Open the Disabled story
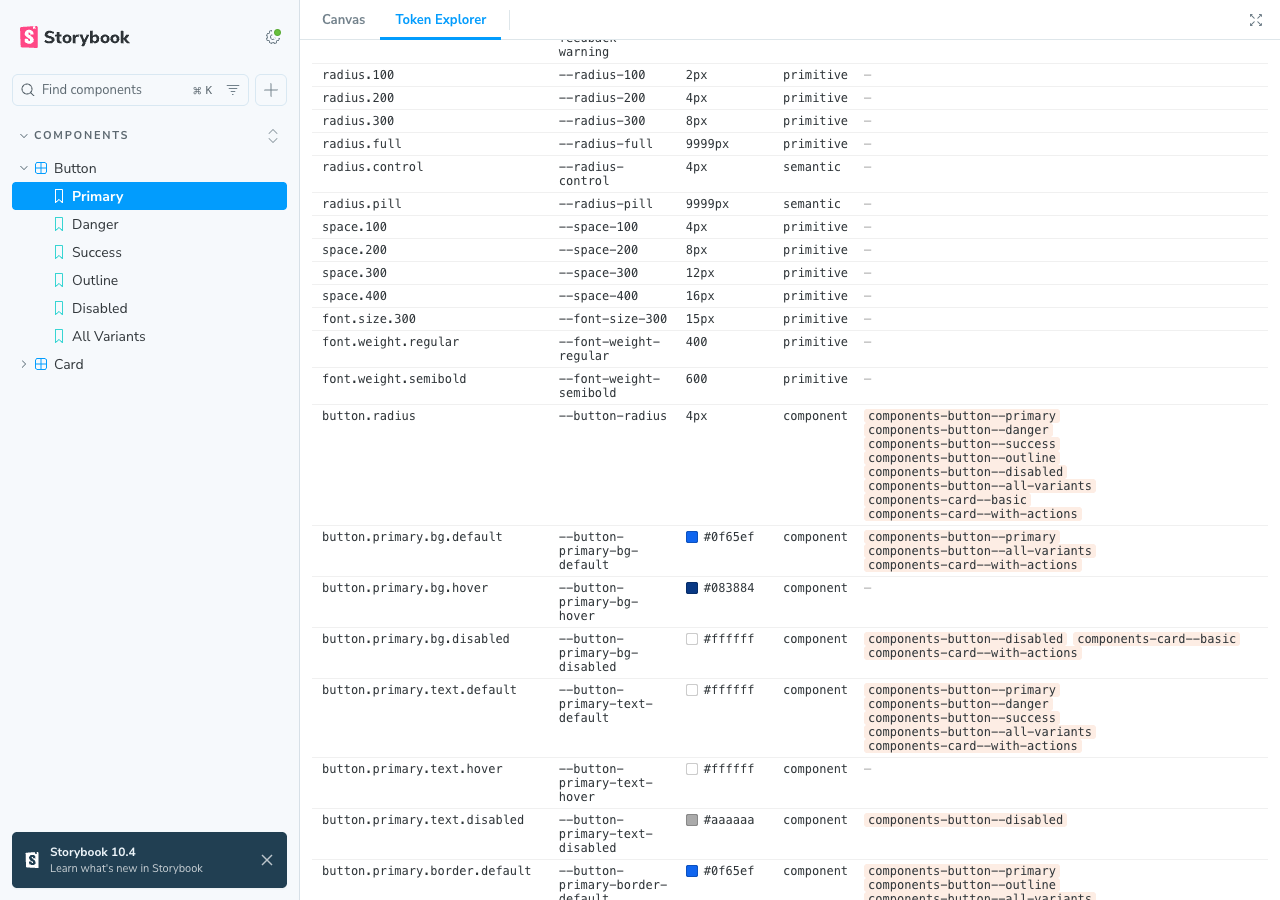This screenshot has width=1280, height=900. coord(149,308)
